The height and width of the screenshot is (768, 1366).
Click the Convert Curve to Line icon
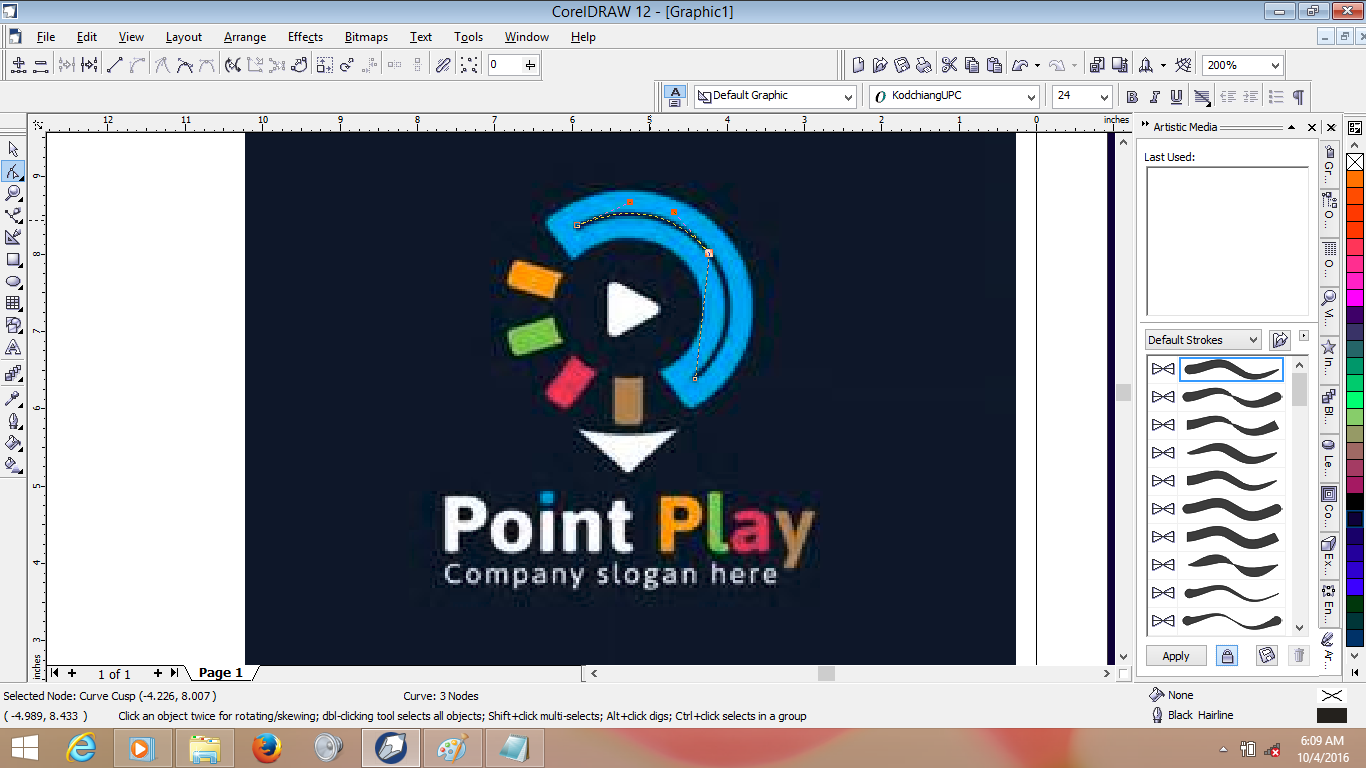[x=114, y=65]
